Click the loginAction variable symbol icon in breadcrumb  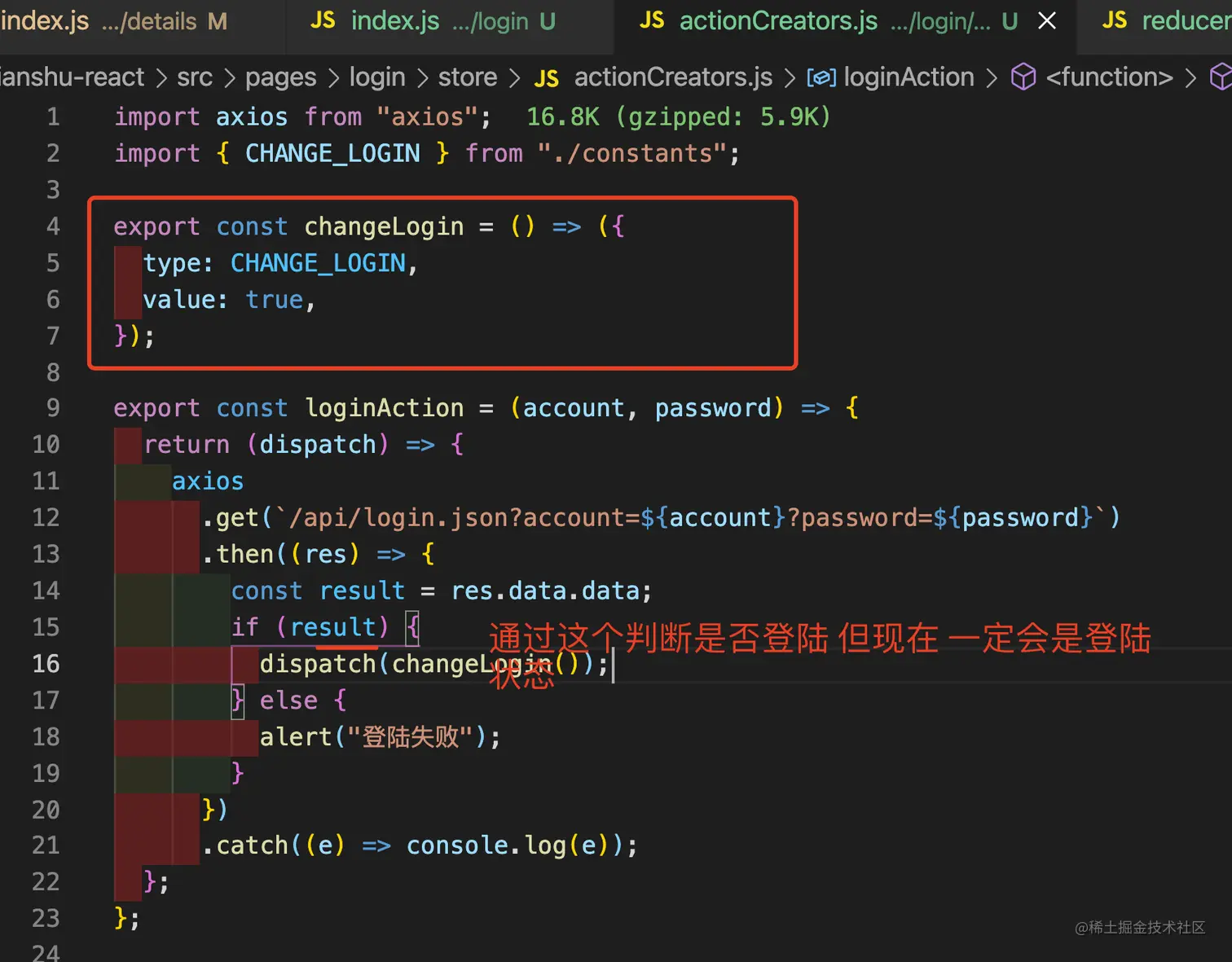[x=821, y=77]
